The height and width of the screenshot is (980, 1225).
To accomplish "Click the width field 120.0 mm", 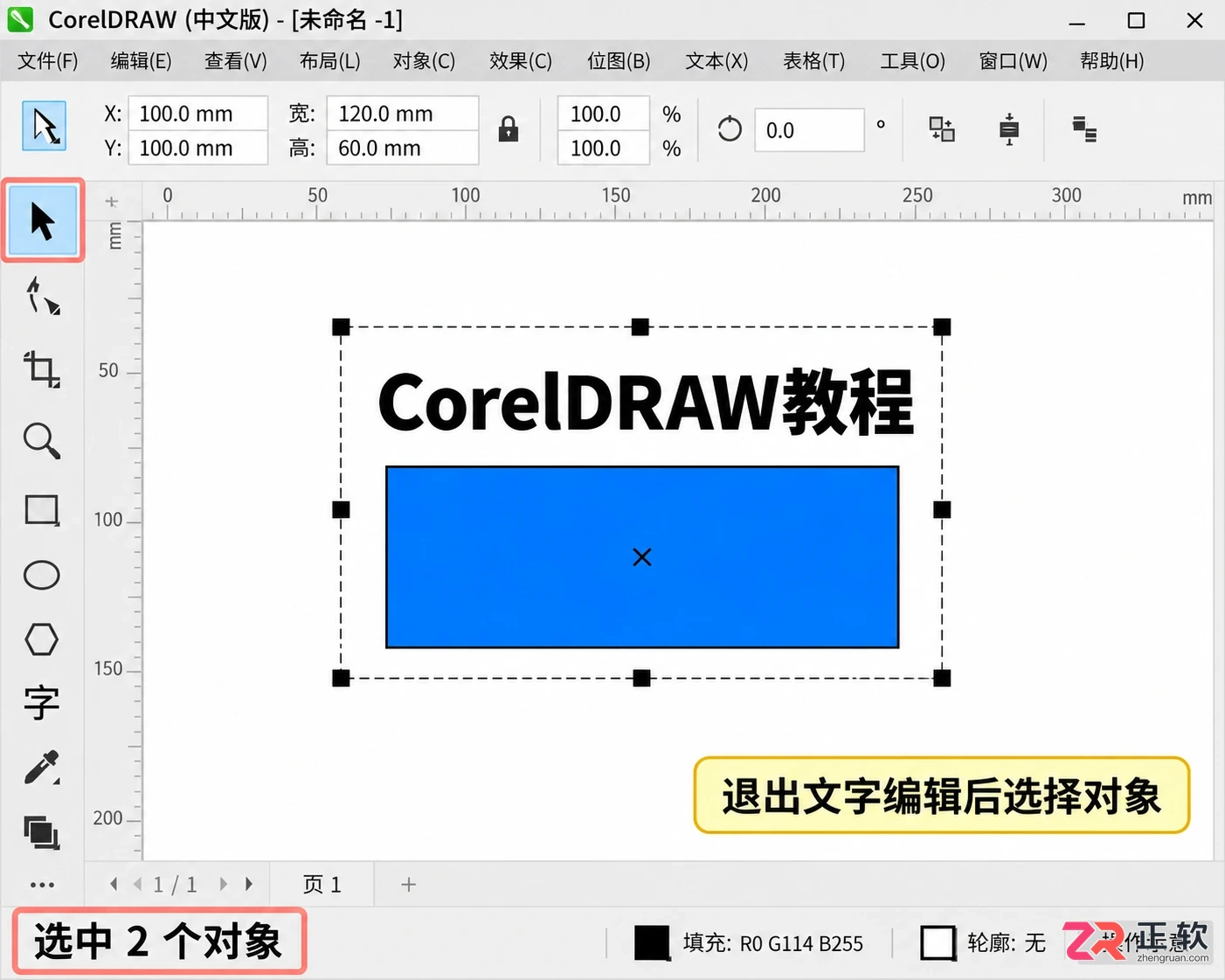I will (402, 114).
